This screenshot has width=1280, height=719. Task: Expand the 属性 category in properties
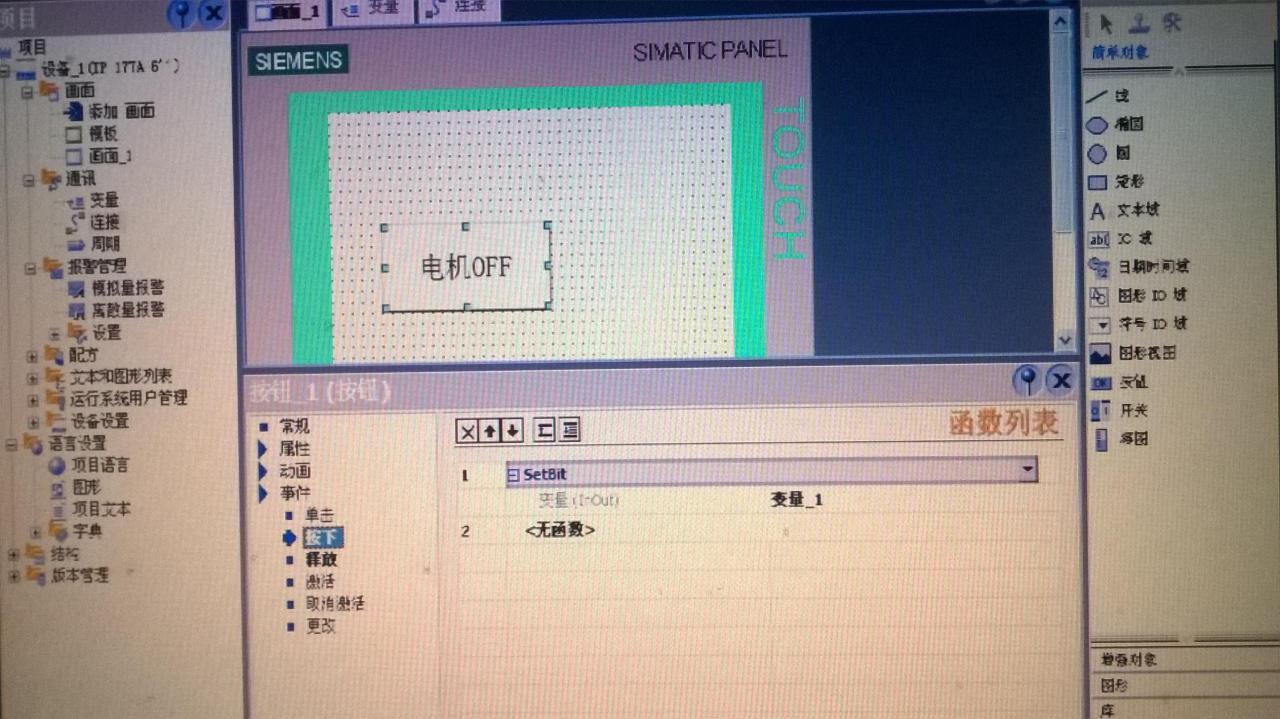coord(263,449)
